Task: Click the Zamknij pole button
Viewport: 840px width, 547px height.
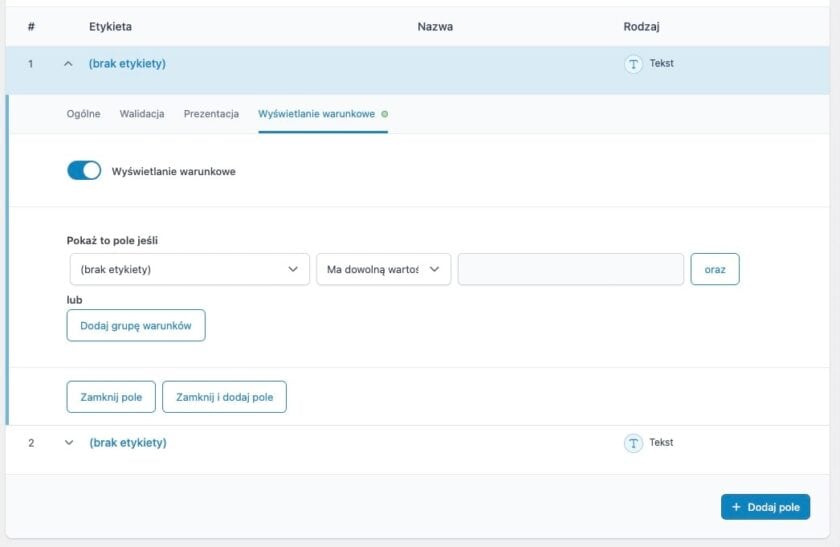Action: coord(111,397)
